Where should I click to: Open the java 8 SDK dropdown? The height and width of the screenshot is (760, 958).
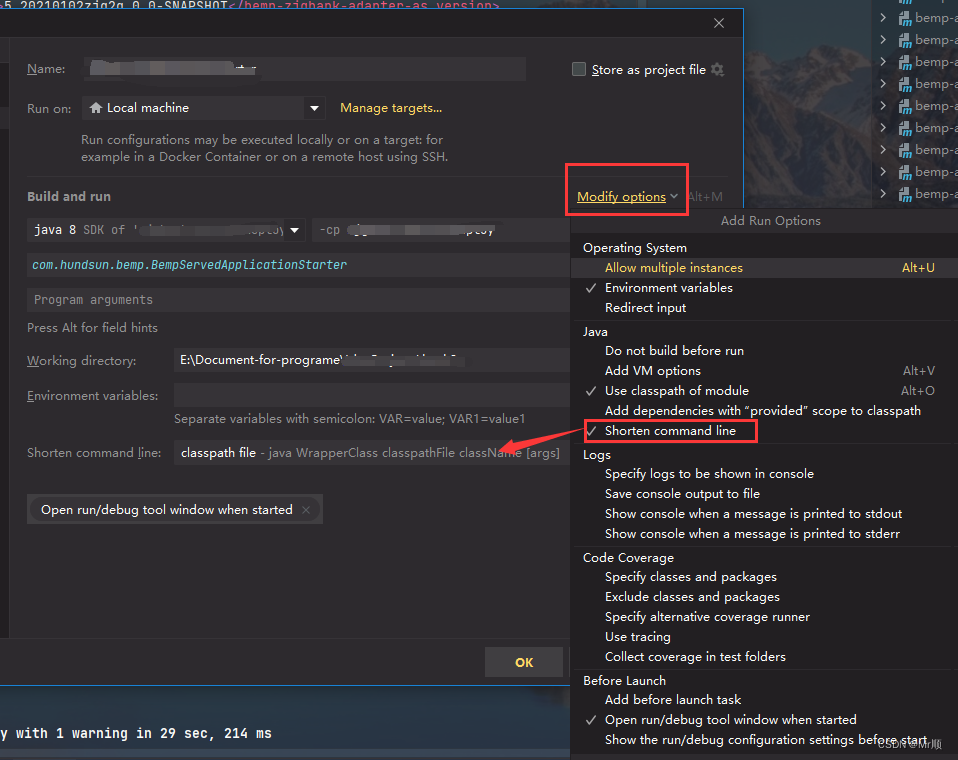[x=293, y=229]
